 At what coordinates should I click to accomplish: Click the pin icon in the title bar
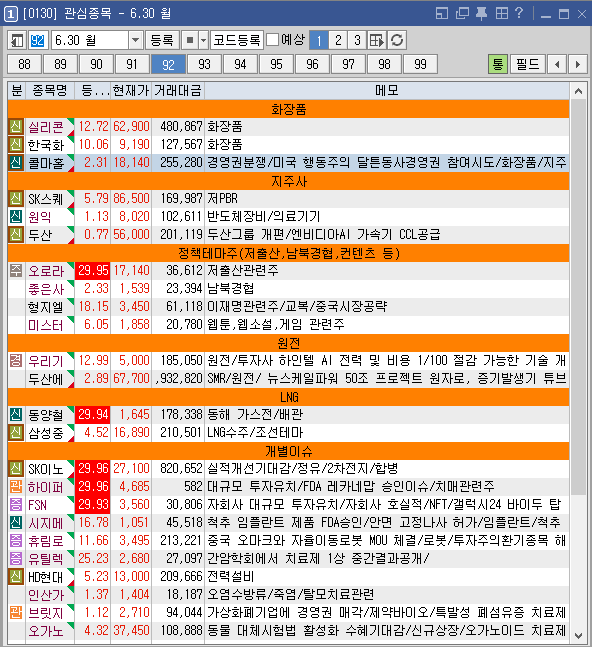pos(481,14)
